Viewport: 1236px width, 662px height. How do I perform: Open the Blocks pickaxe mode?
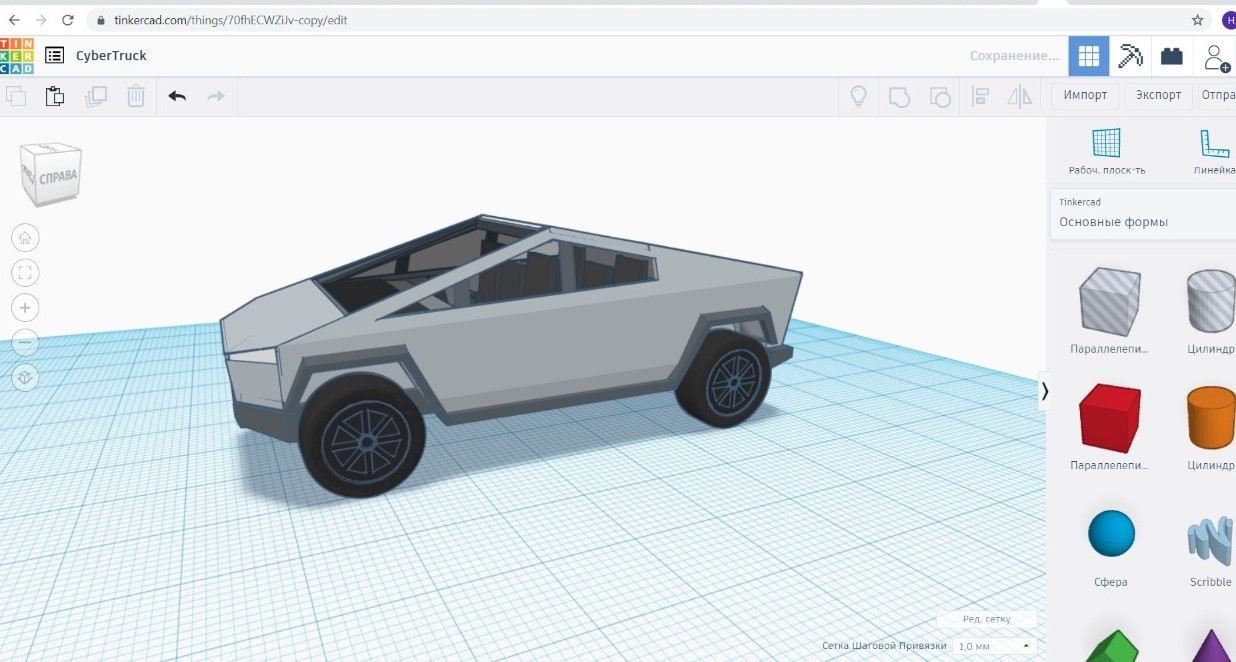pos(1130,56)
